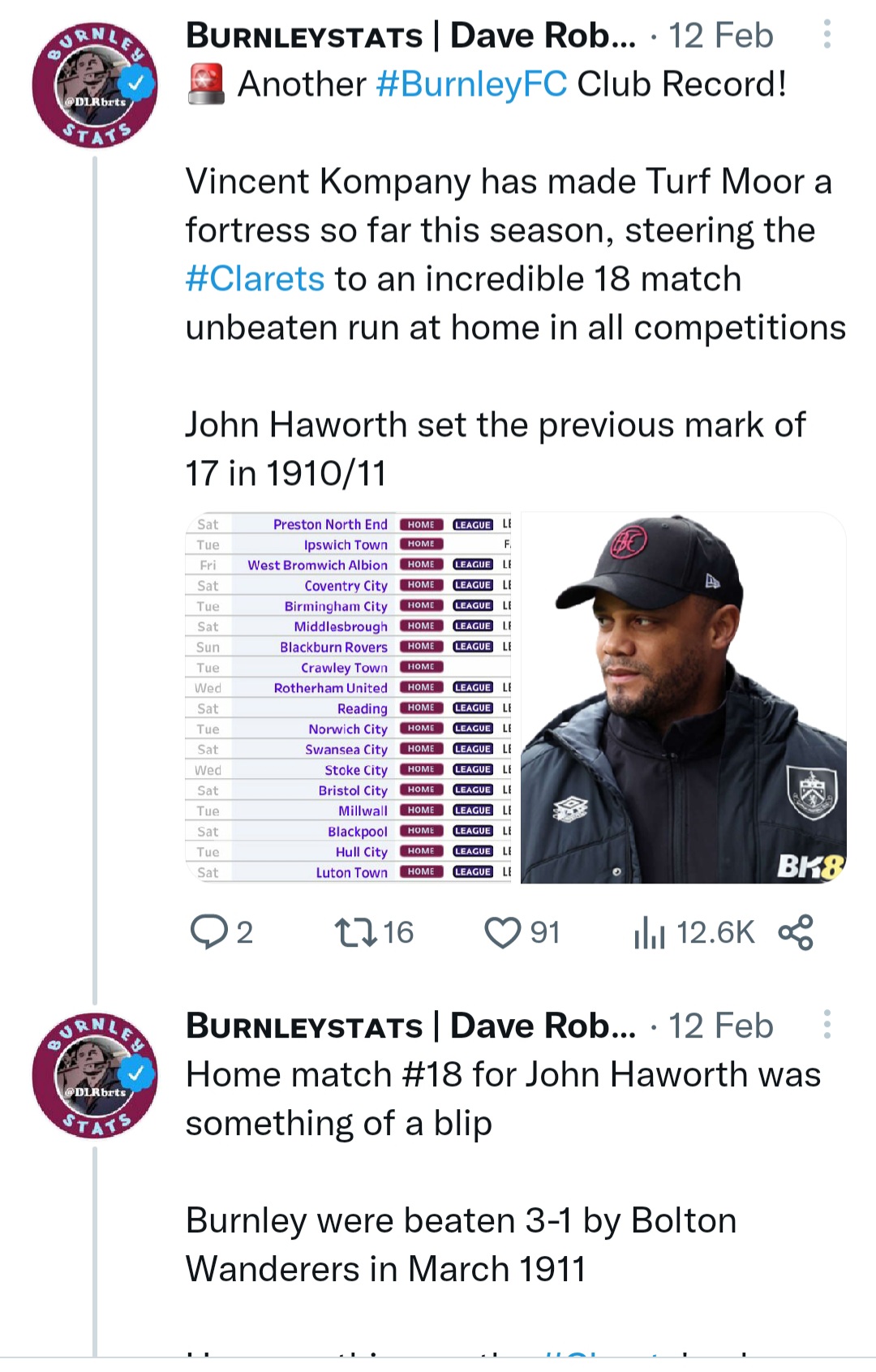This screenshot has width=876, height=1372.
Task: Retweet the Burnley club record tweet
Action: click(357, 932)
